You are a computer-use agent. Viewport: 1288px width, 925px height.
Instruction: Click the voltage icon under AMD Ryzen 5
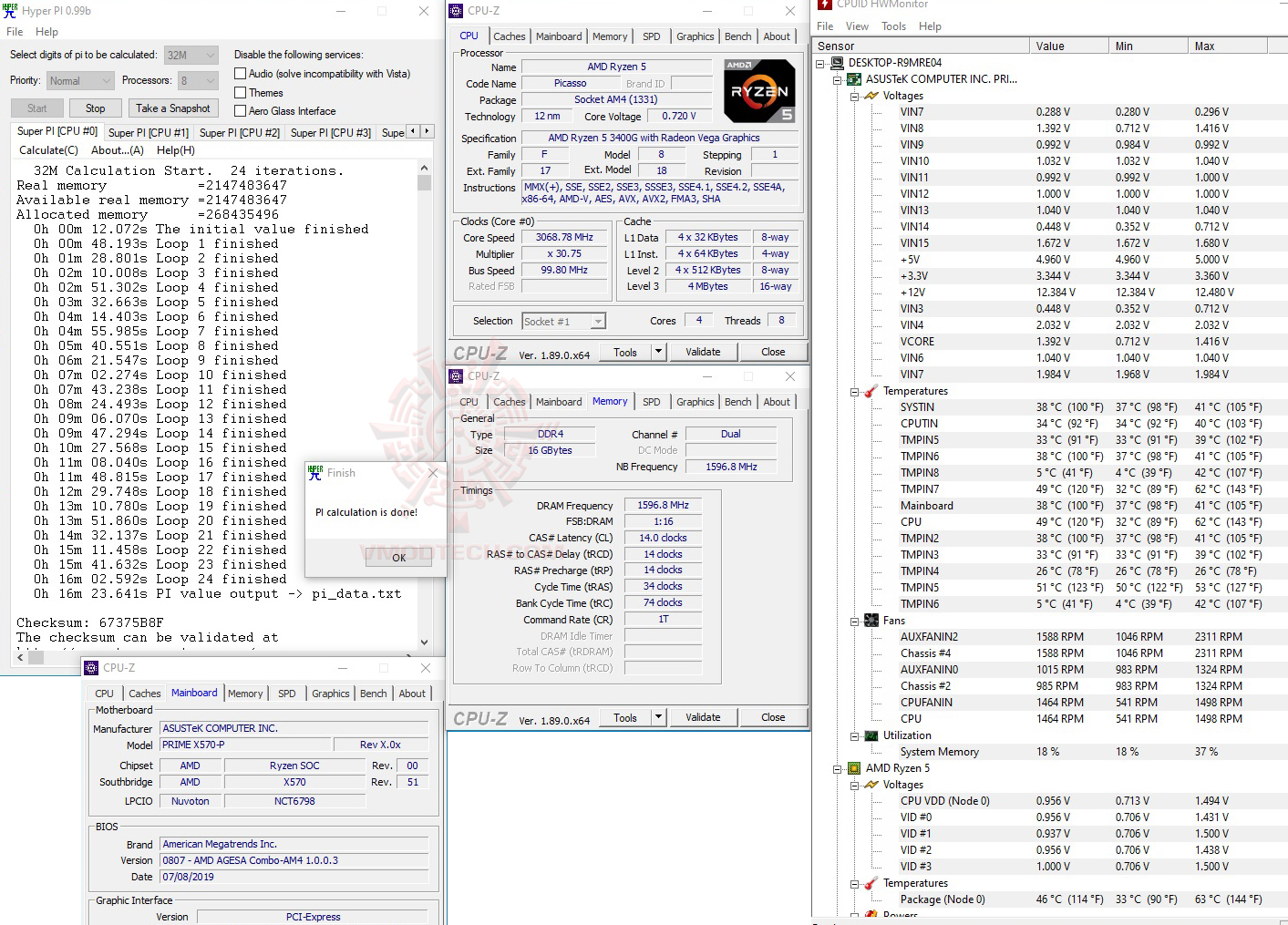871,785
